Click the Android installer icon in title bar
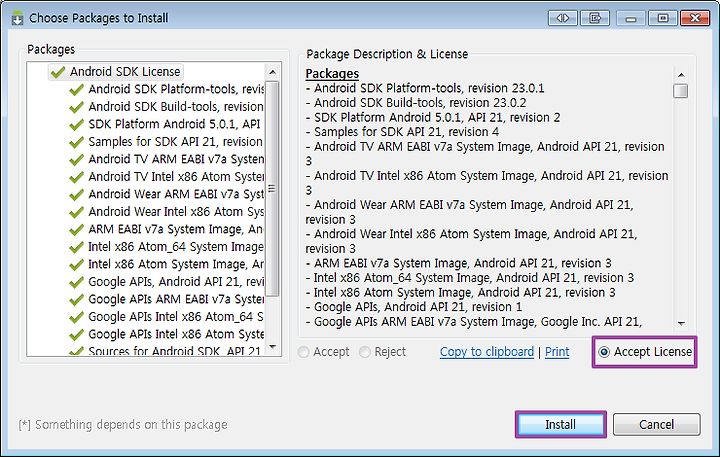720x457 pixels. 17,18
